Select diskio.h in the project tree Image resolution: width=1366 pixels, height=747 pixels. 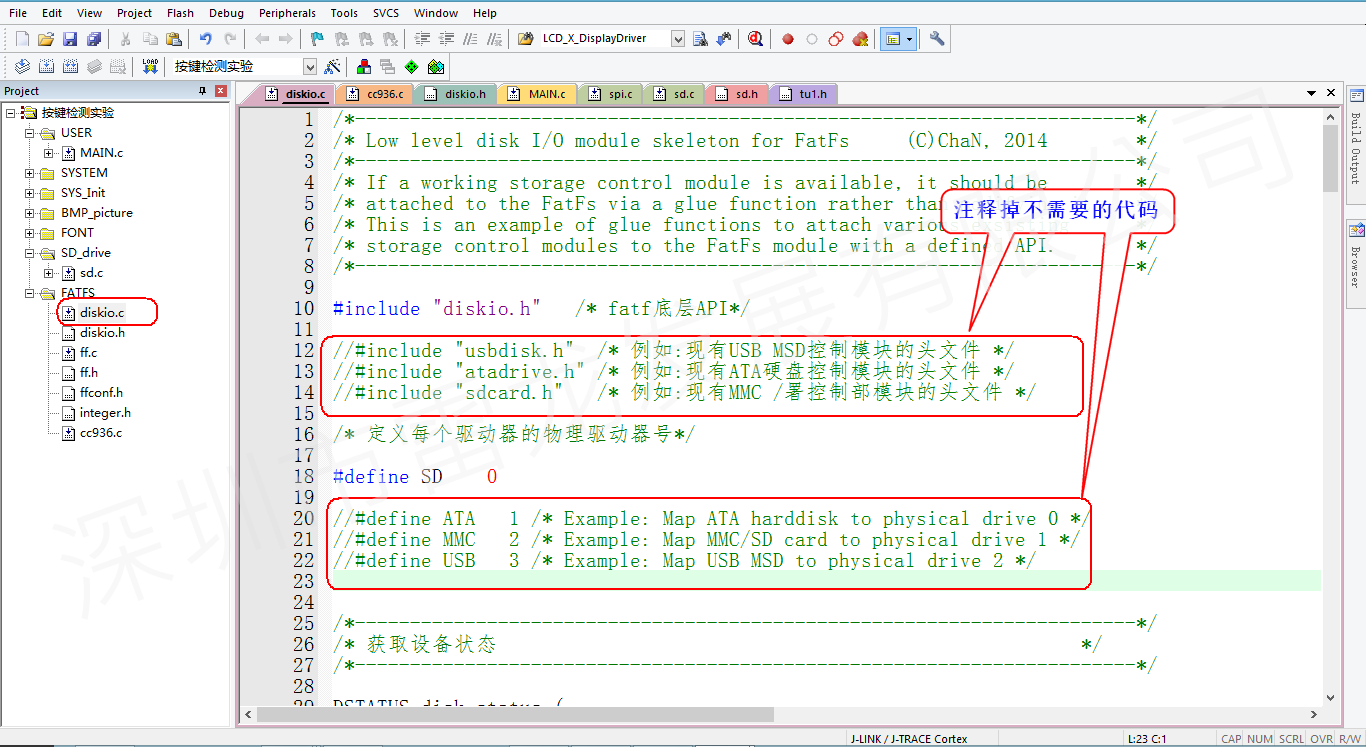coord(102,333)
